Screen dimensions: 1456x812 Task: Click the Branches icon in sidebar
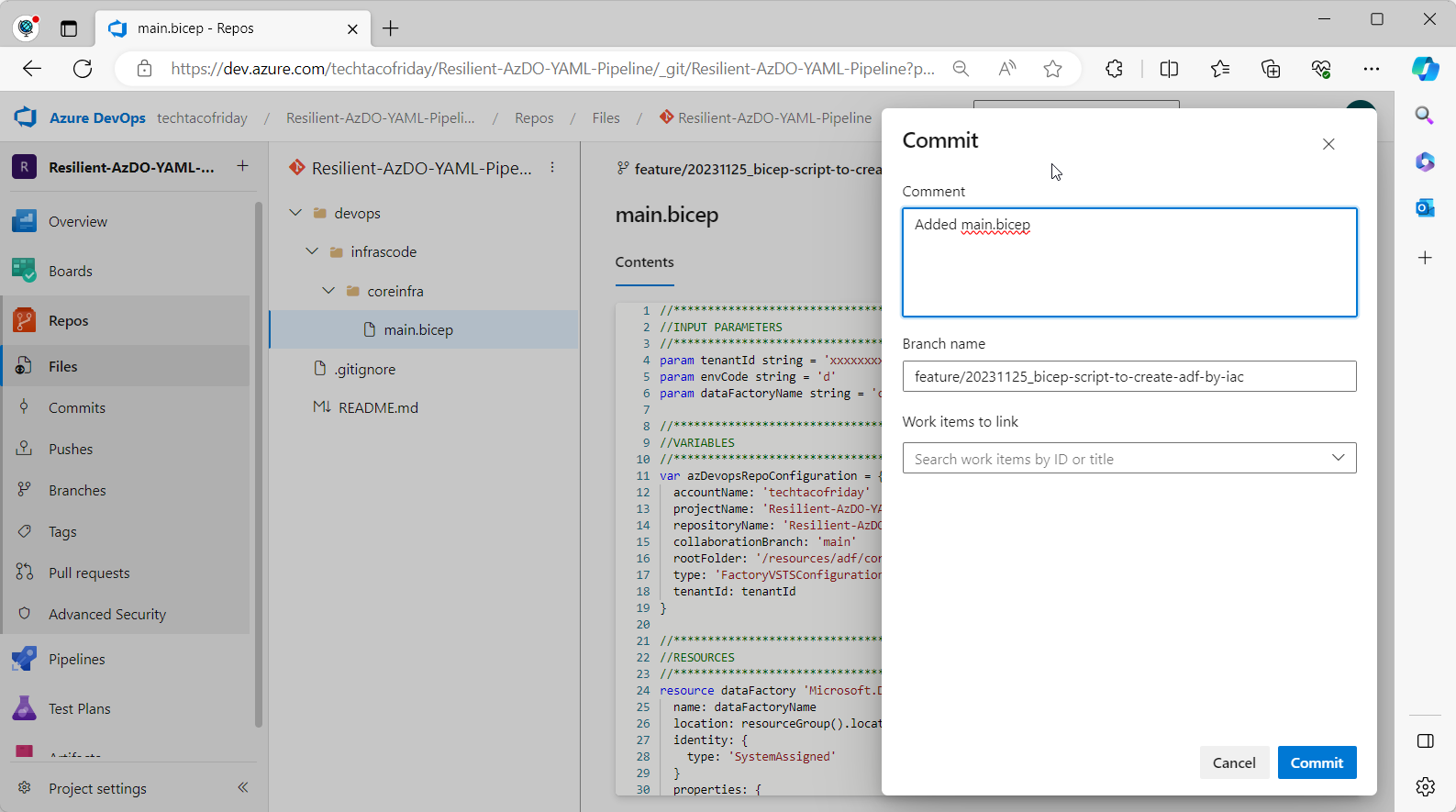[25, 490]
